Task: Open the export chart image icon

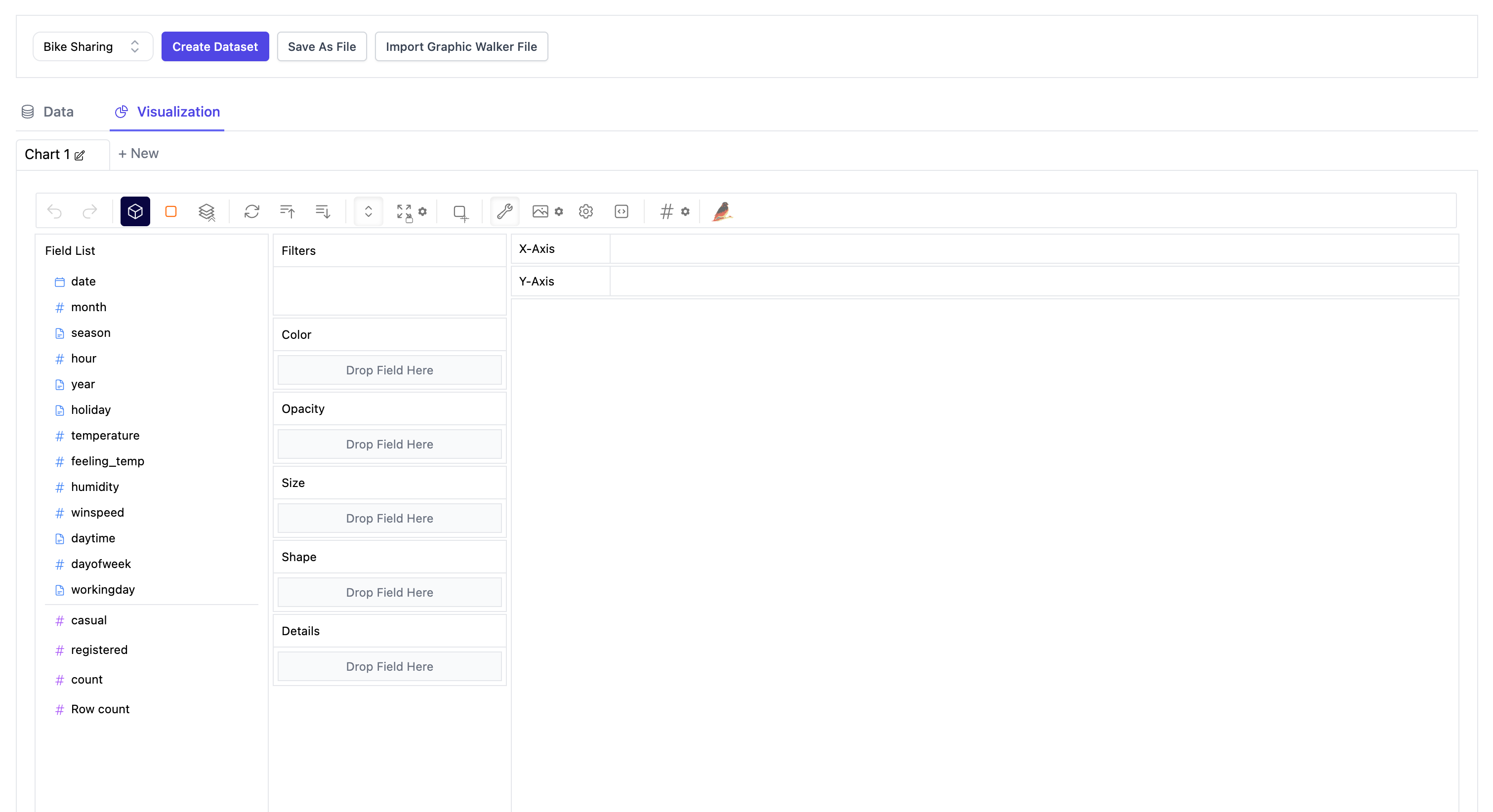Action: click(x=540, y=211)
